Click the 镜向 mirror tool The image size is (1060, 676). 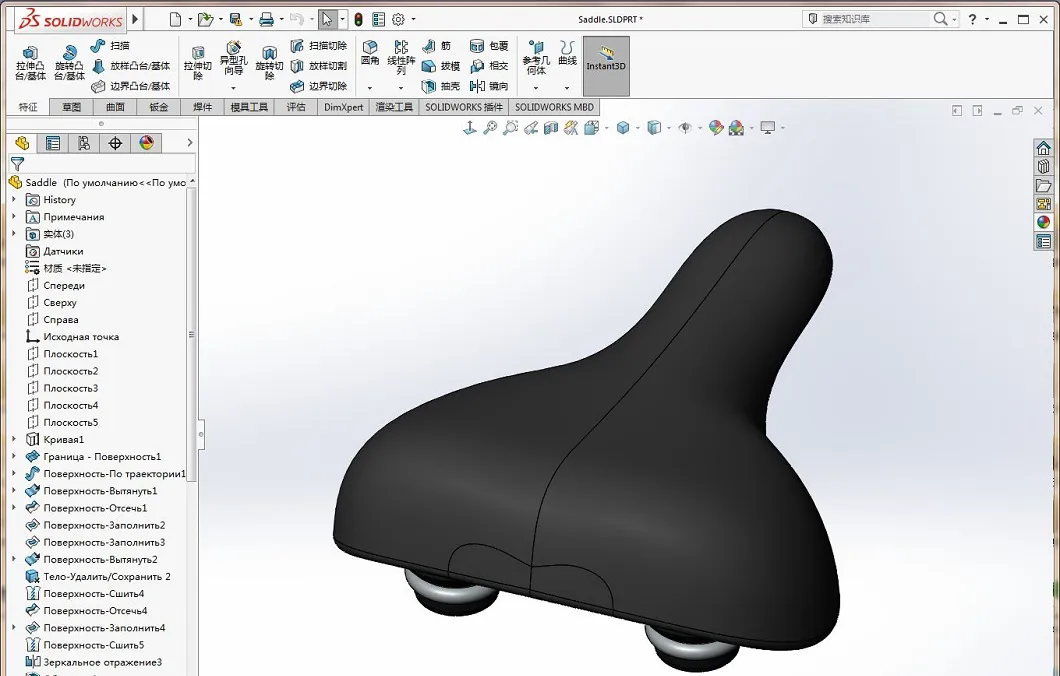[x=489, y=86]
